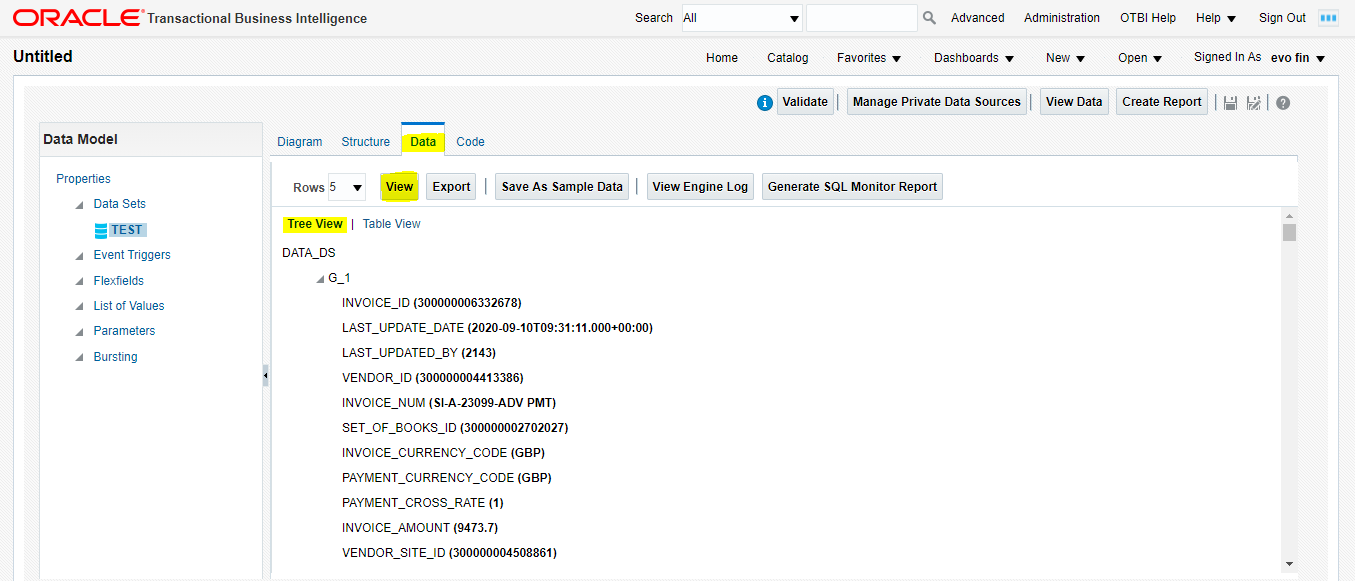Select the Structure tab

[x=365, y=141]
